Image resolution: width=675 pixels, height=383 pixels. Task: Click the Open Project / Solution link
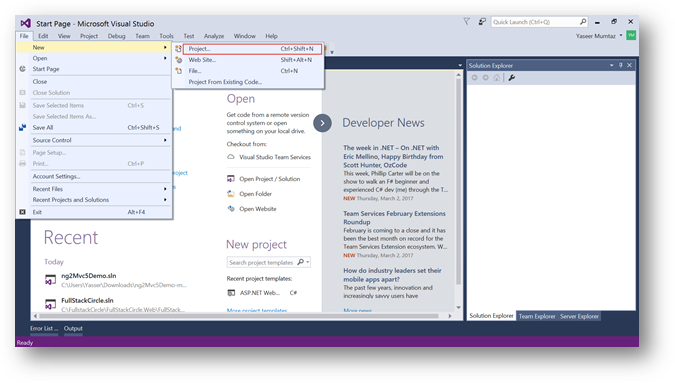pyautogui.click(x=270, y=179)
